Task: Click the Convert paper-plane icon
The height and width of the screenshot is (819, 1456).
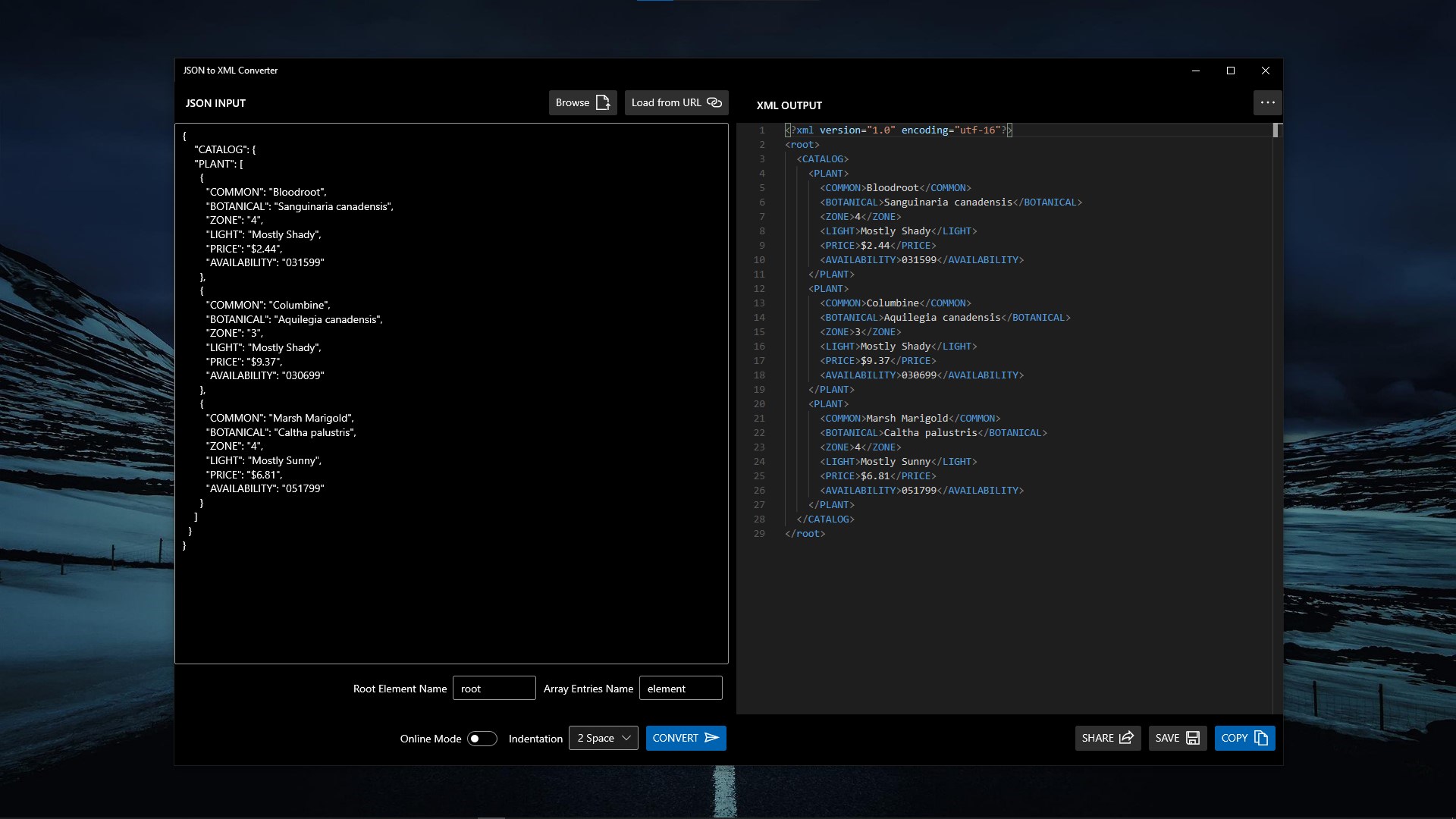Action: click(x=711, y=738)
